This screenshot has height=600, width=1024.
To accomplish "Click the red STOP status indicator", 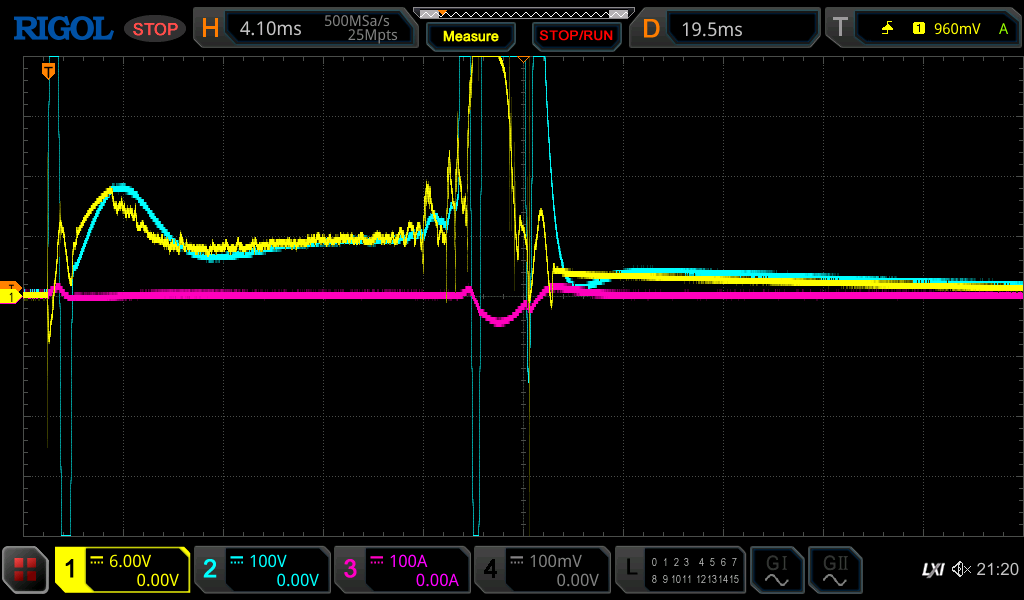I will 155,29.
